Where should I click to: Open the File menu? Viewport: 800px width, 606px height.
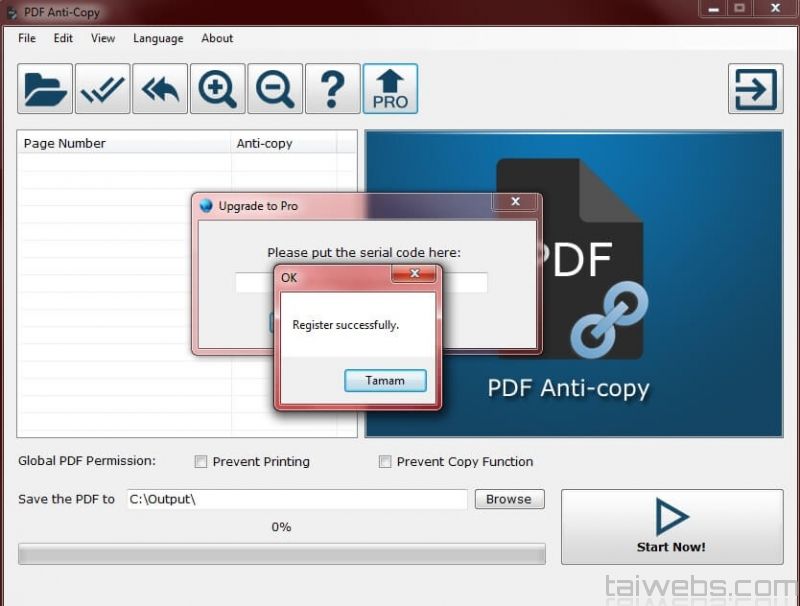pyautogui.click(x=27, y=38)
